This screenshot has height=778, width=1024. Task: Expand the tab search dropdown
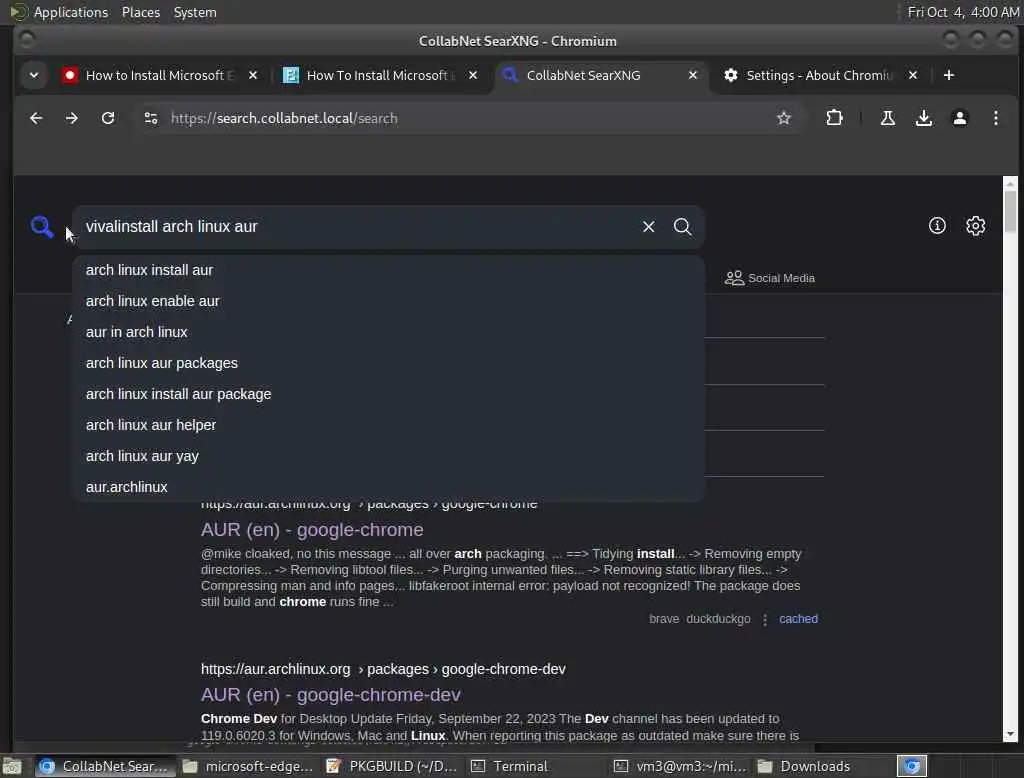coord(34,75)
